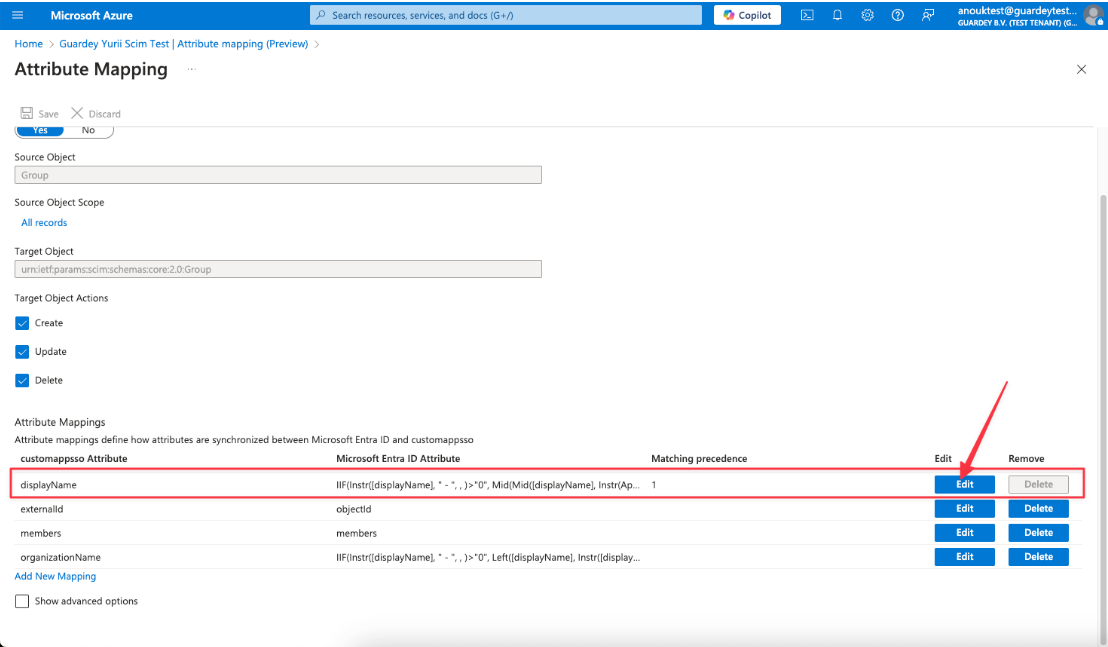Open the Azure portal hamburger menu
Screen dimensions: 1108x647
pos(18,15)
